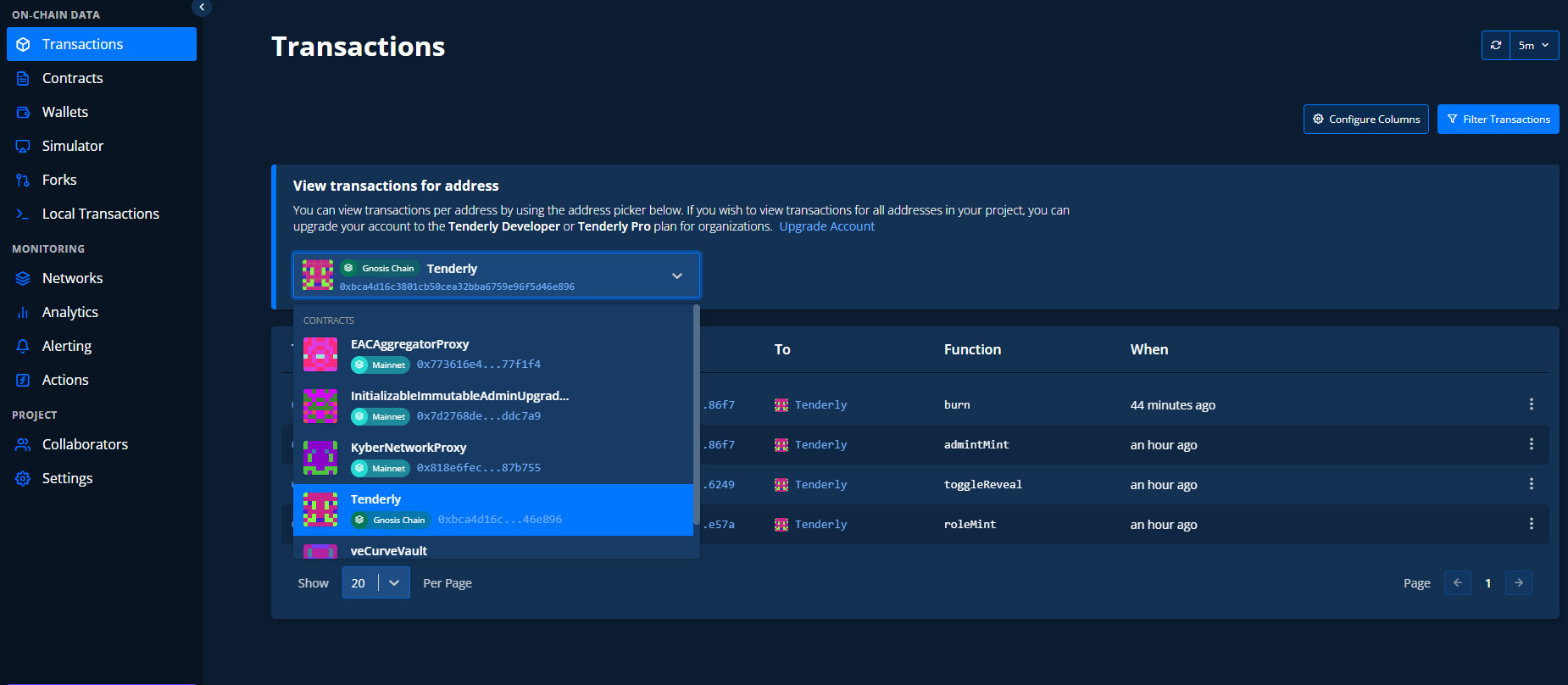Click Filter Transactions button
Screen dimensions: 1568x685
[x=1498, y=119]
